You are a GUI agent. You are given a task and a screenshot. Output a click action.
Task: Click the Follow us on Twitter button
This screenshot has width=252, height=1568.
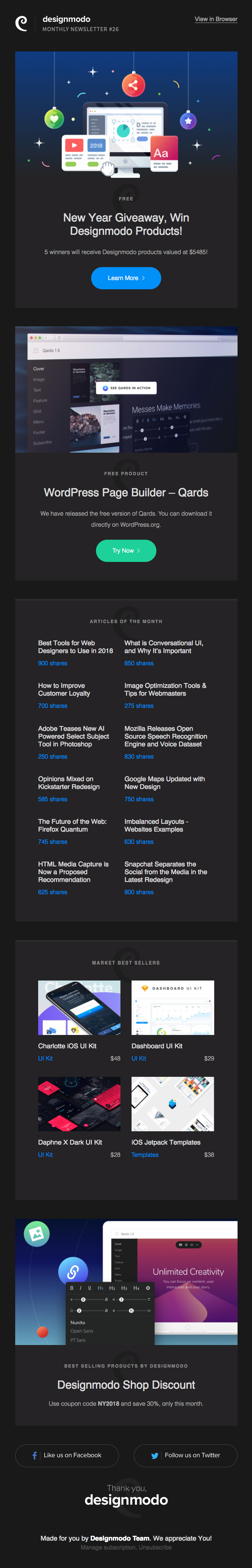(185, 1455)
